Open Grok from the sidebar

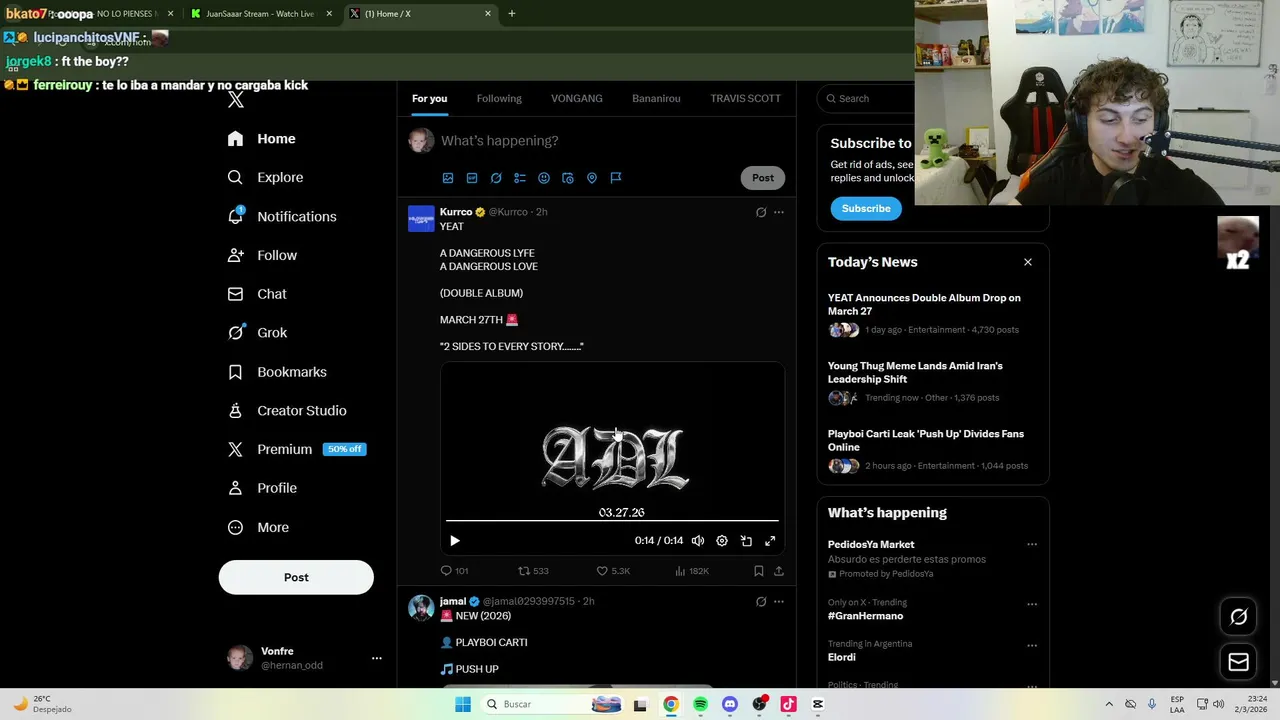[257, 333]
